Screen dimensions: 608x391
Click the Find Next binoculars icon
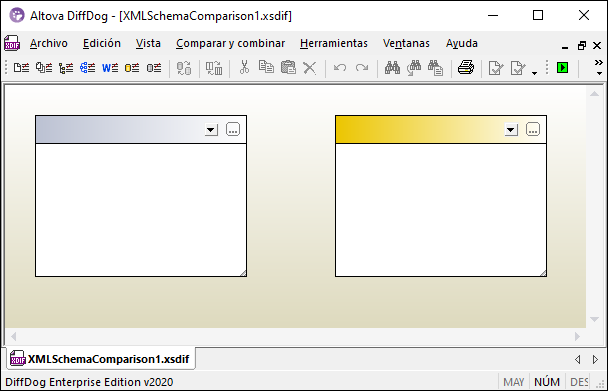click(x=414, y=67)
